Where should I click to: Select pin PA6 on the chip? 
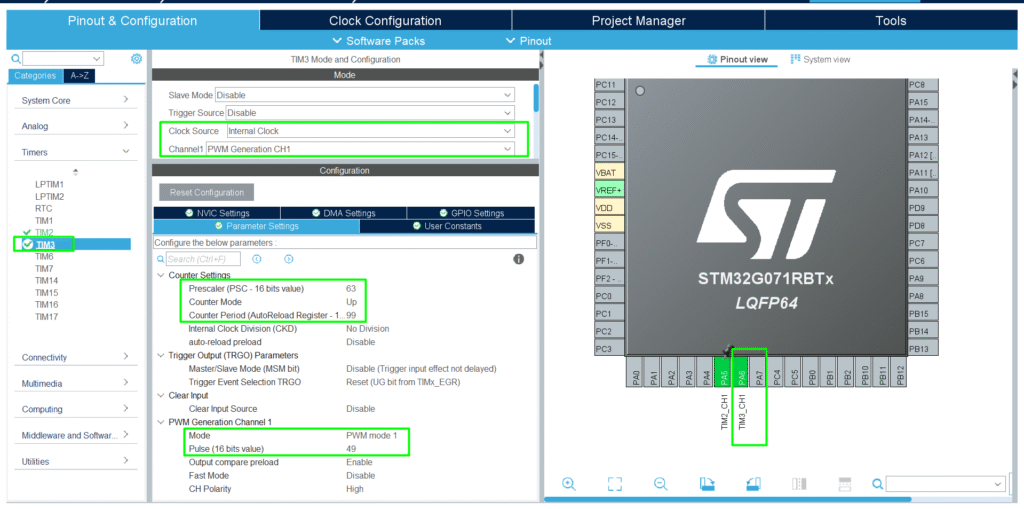pos(742,378)
